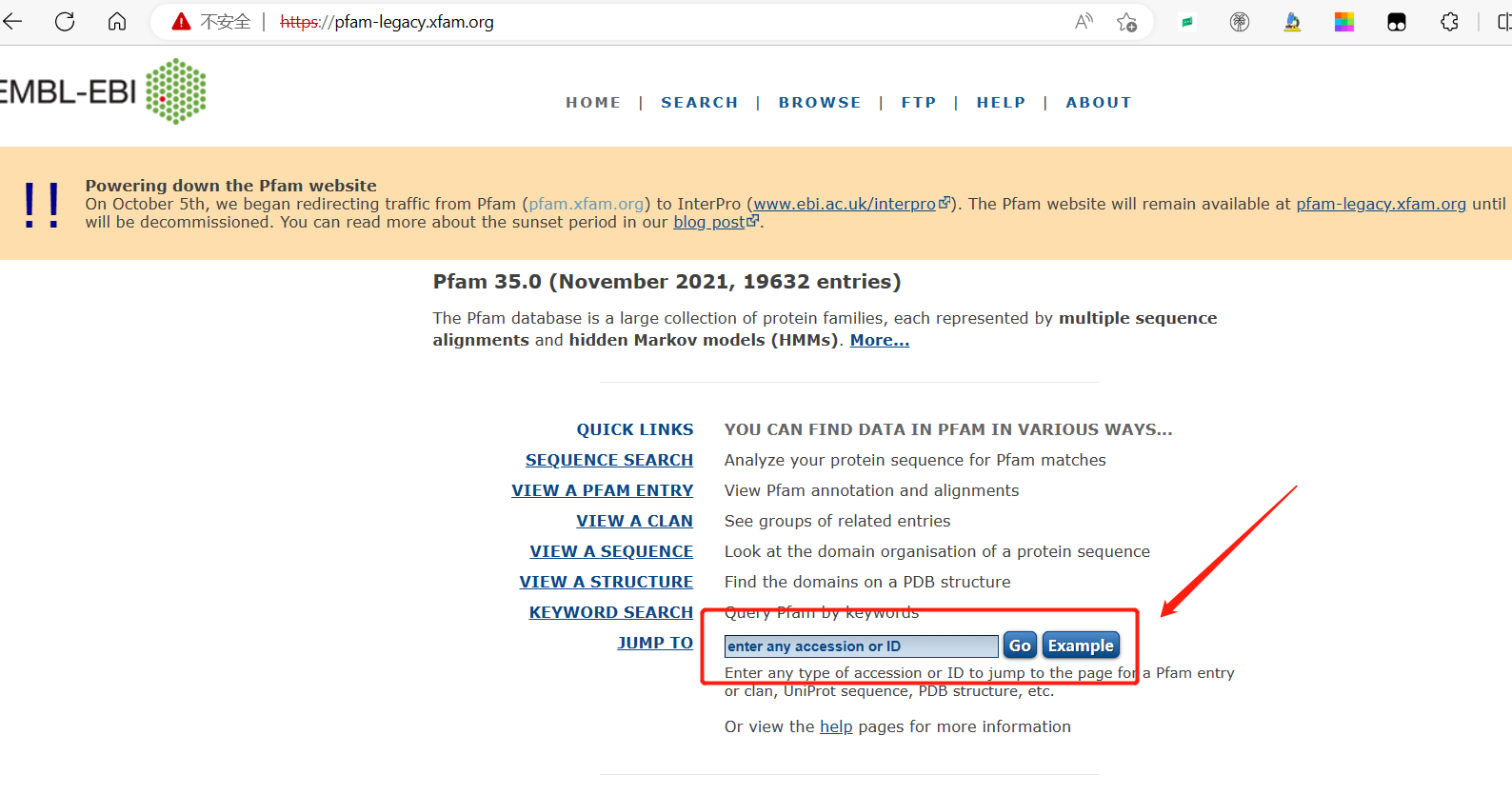The height and width of the screenshot is (795, 1512).
Task: Open the green flag extension icon
Action: [x=1187, y=22]
